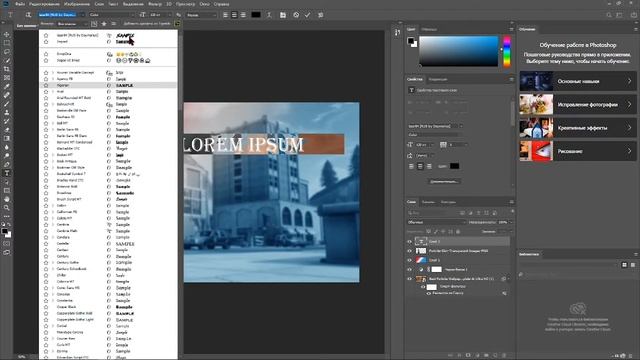Favorite the Castellar font star
The image size is (640, 360).
pyautogui.click(x=46, y=244)
